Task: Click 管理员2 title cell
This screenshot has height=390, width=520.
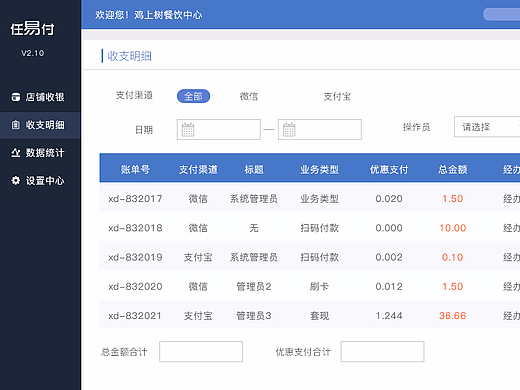Action: [254, 286]
